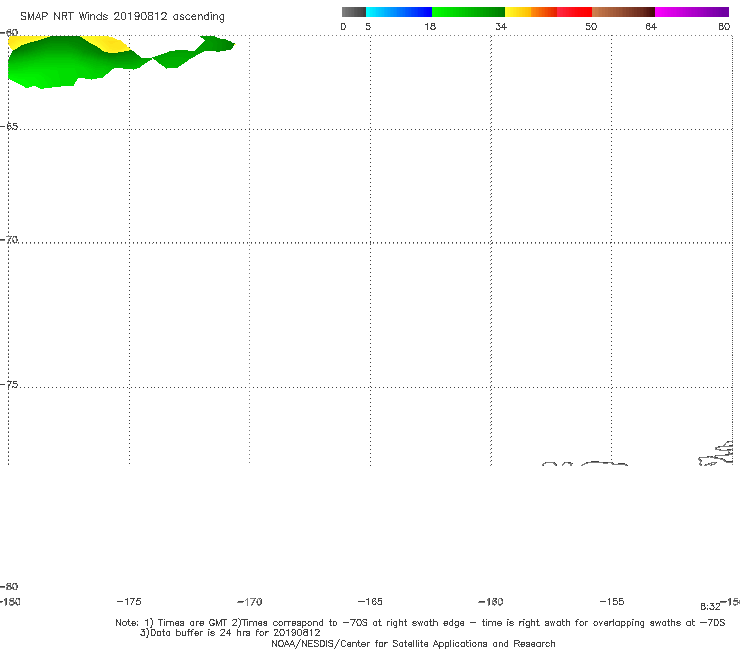Click the red color bar segment
Screen dimensions: 740x650
coord(574,12)
